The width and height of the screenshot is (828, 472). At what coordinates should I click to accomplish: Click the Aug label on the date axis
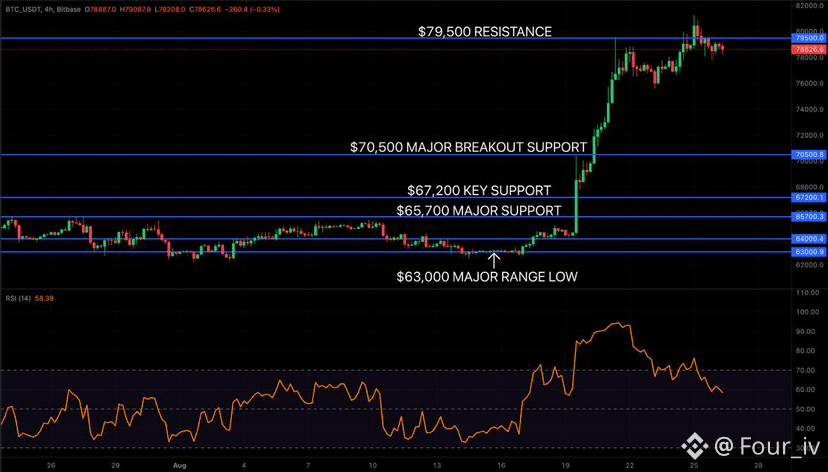[x=180, y=466]
